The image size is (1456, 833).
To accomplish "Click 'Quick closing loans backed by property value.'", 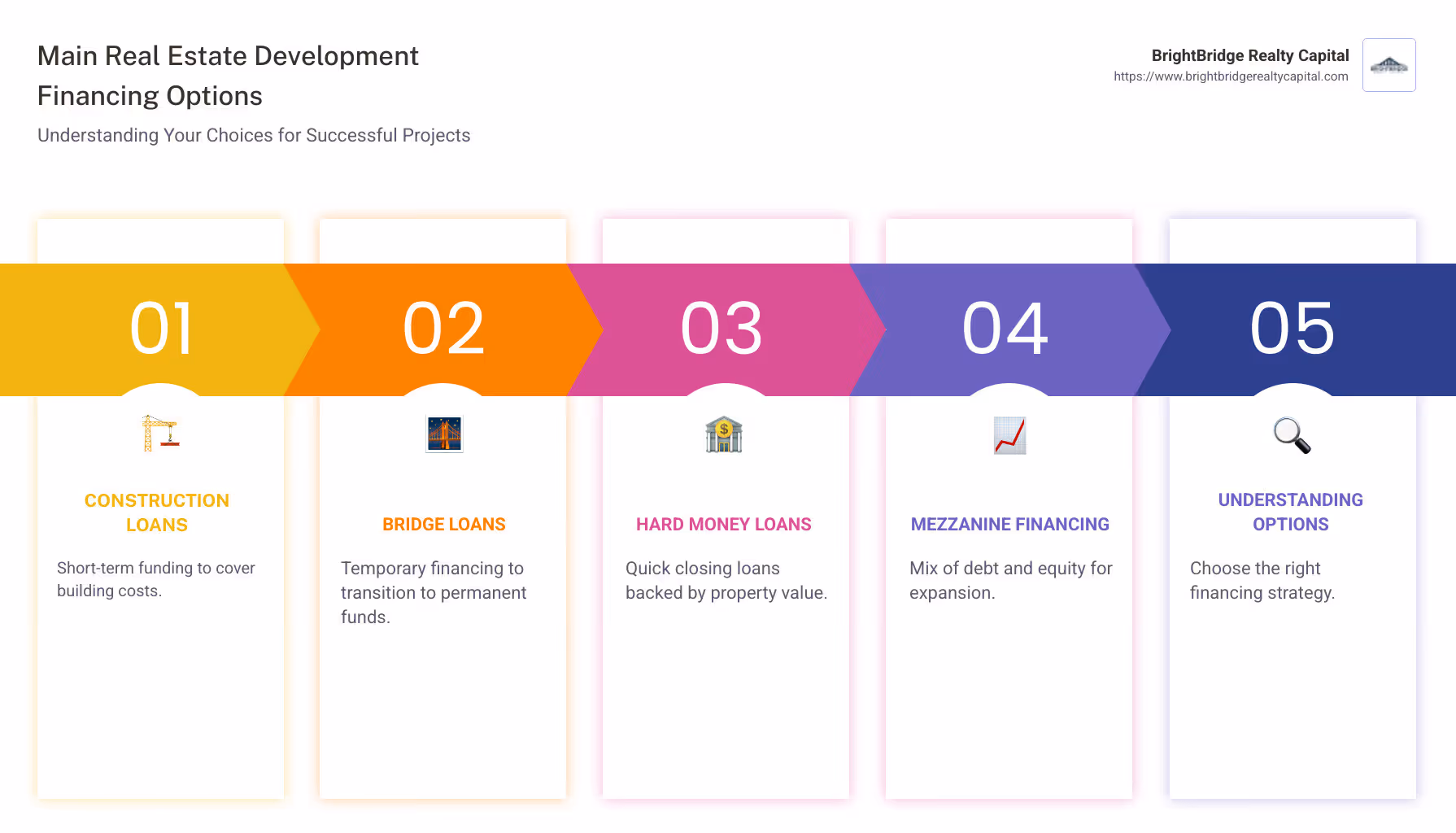I will [726, 581].
